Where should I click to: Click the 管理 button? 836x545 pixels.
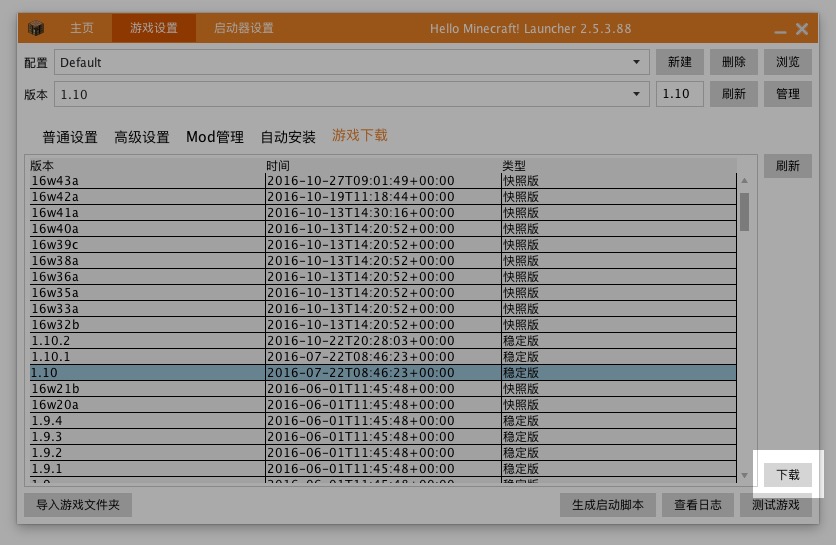[787, 94]
